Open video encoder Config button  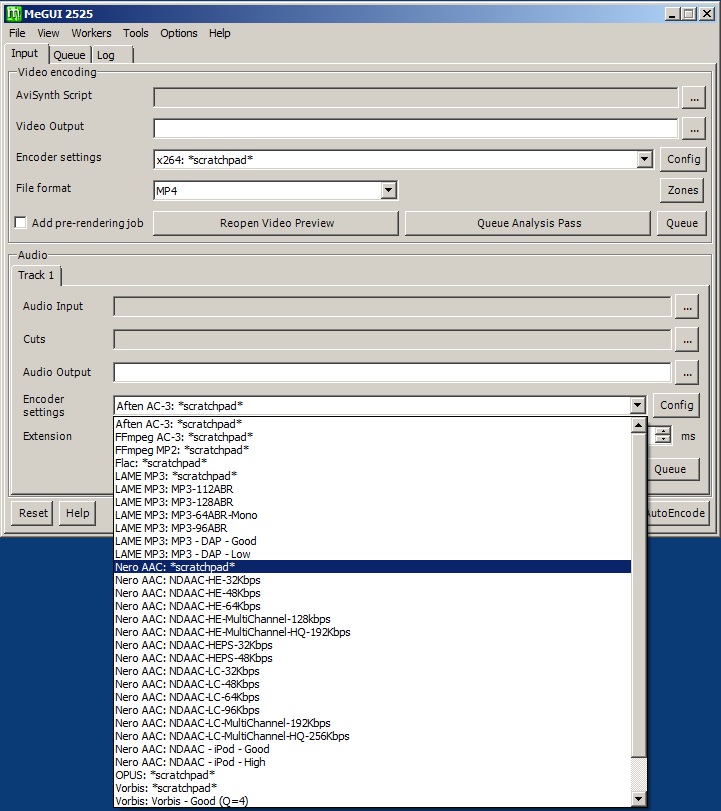(683, 159)
